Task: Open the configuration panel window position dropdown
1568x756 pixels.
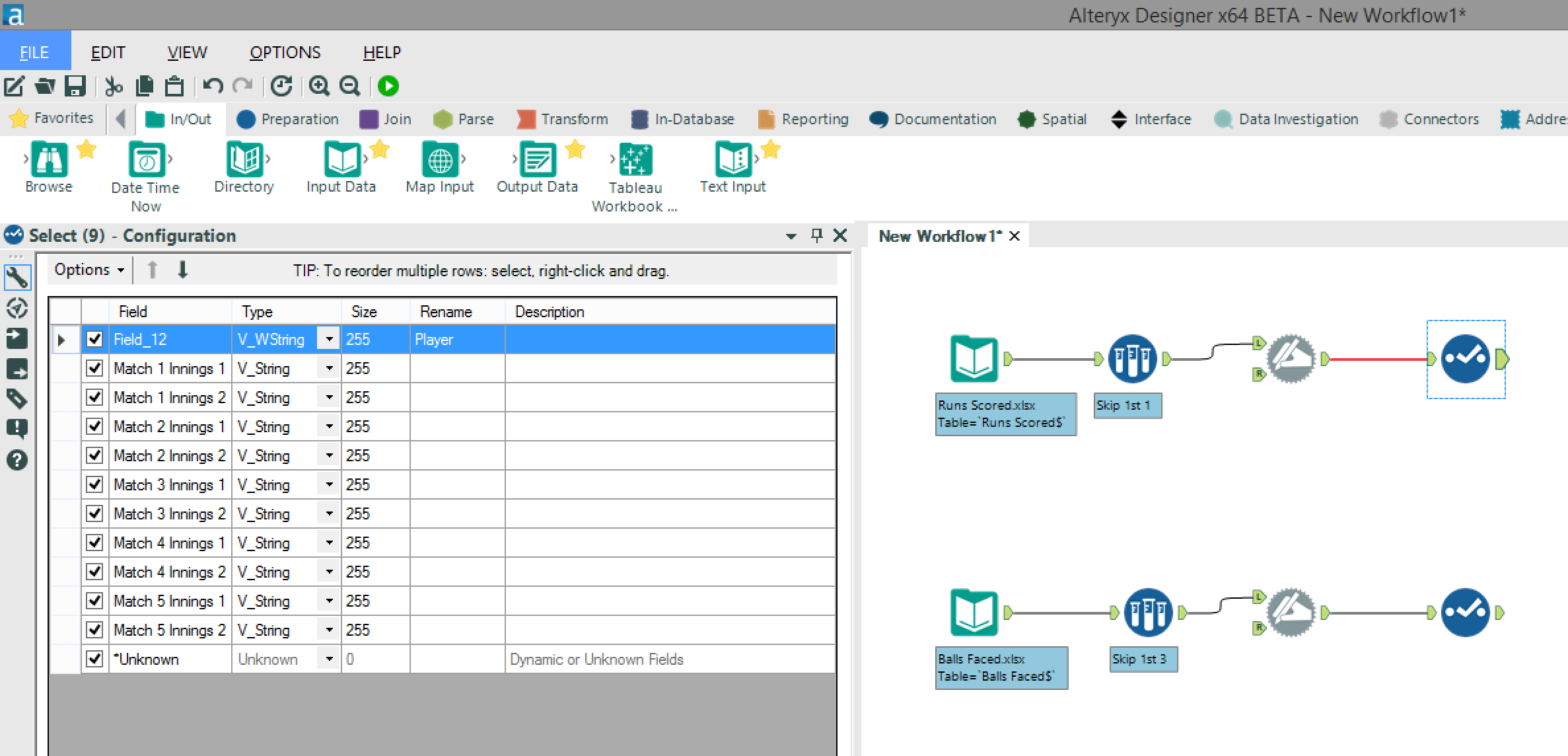Action: click(791, 236)
